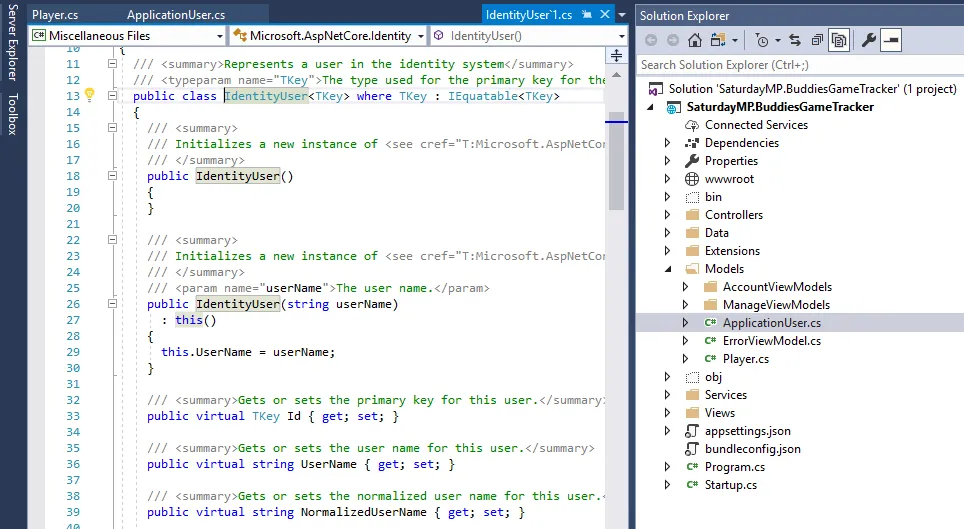This screenshot has height=529, width=964.
Task: Expand the Dependencies node
Action: (668, 143)
